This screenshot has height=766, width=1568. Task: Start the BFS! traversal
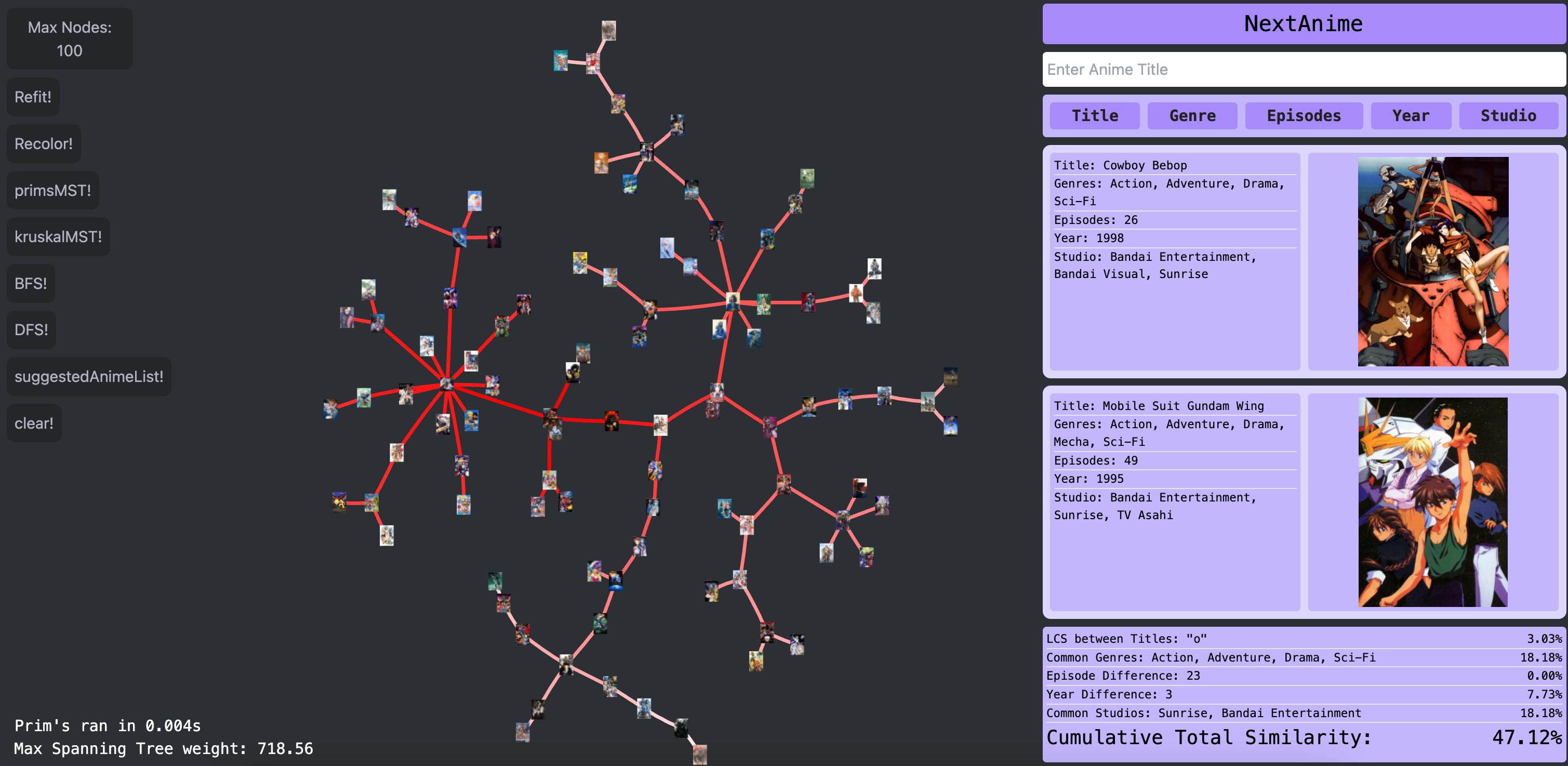pos(31,284)
